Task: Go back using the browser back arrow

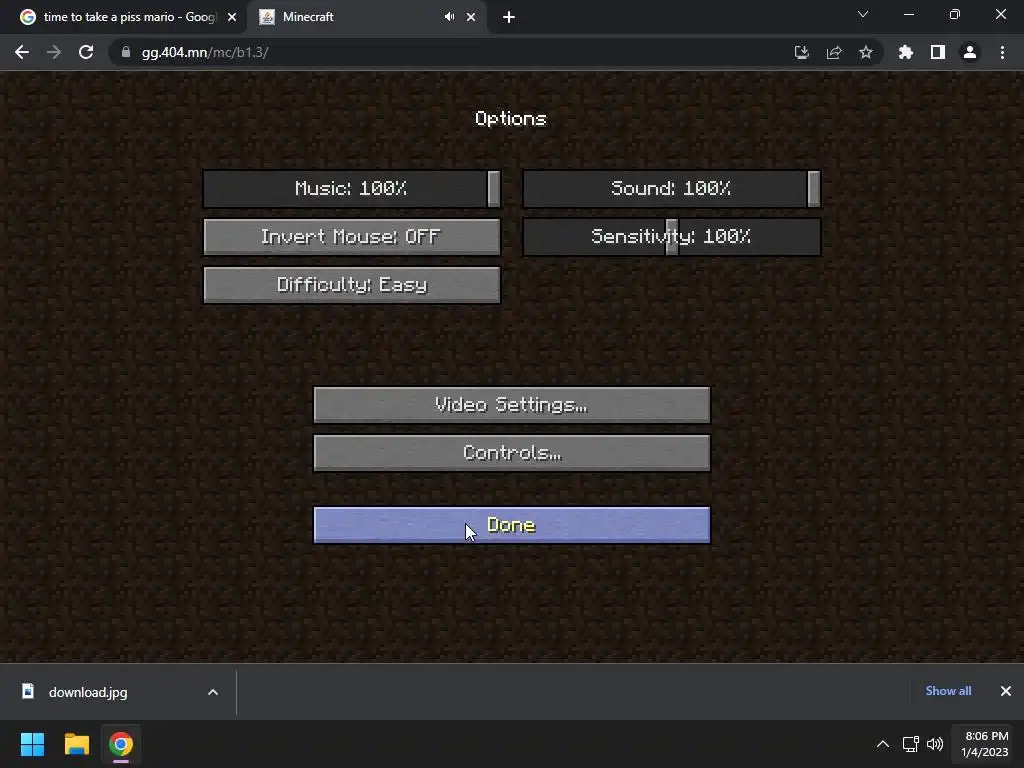Action: tap(22, 52)
